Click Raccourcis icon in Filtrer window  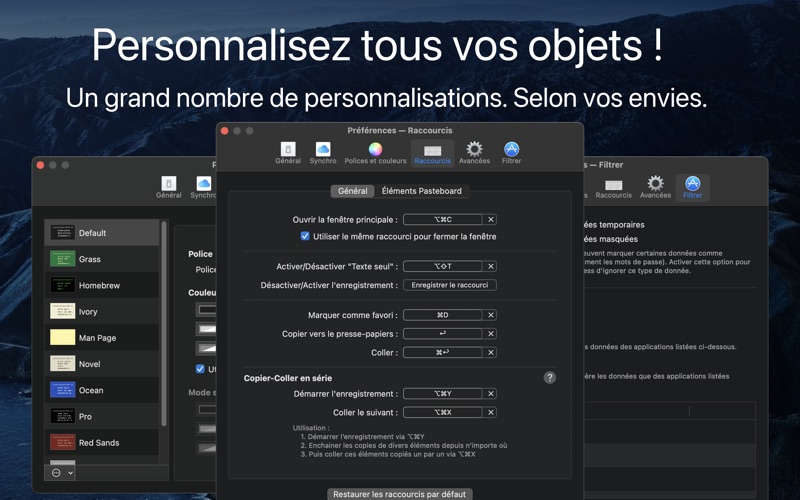(x=613, y=188)
